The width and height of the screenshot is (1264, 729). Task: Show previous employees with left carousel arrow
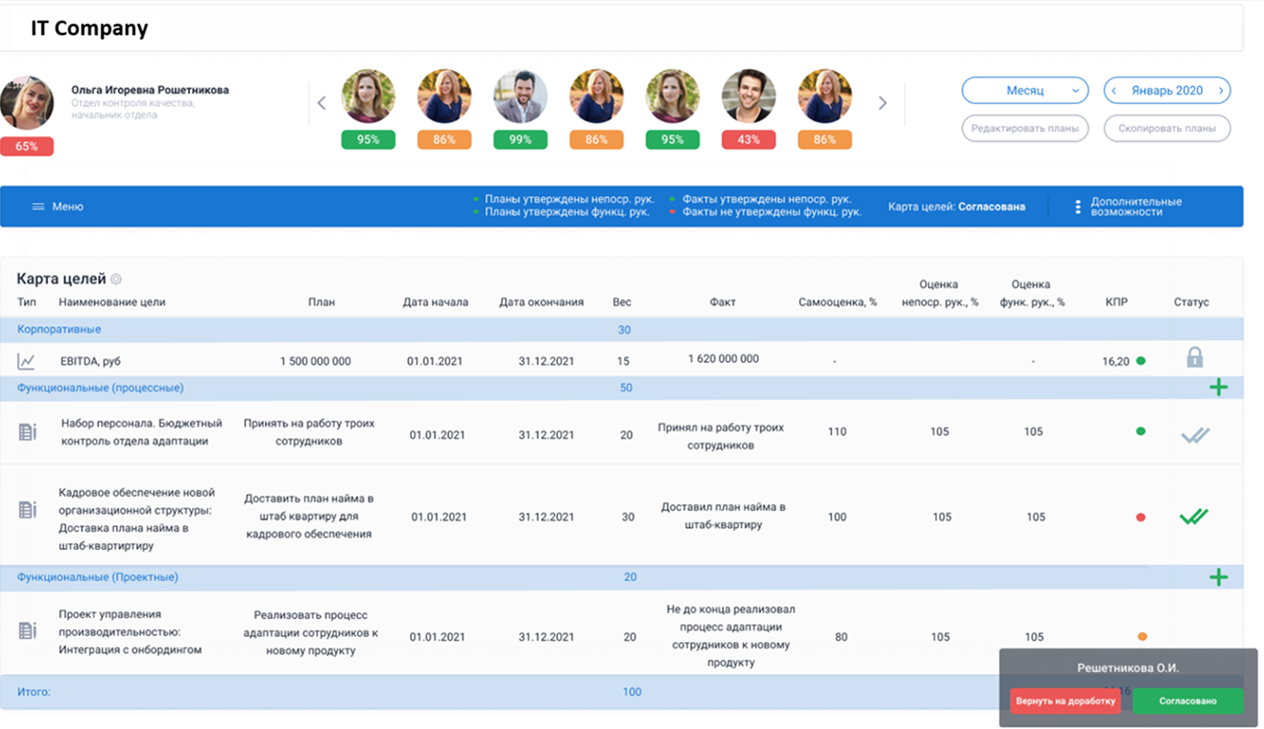pyautogui.click(x=321, y=103)
